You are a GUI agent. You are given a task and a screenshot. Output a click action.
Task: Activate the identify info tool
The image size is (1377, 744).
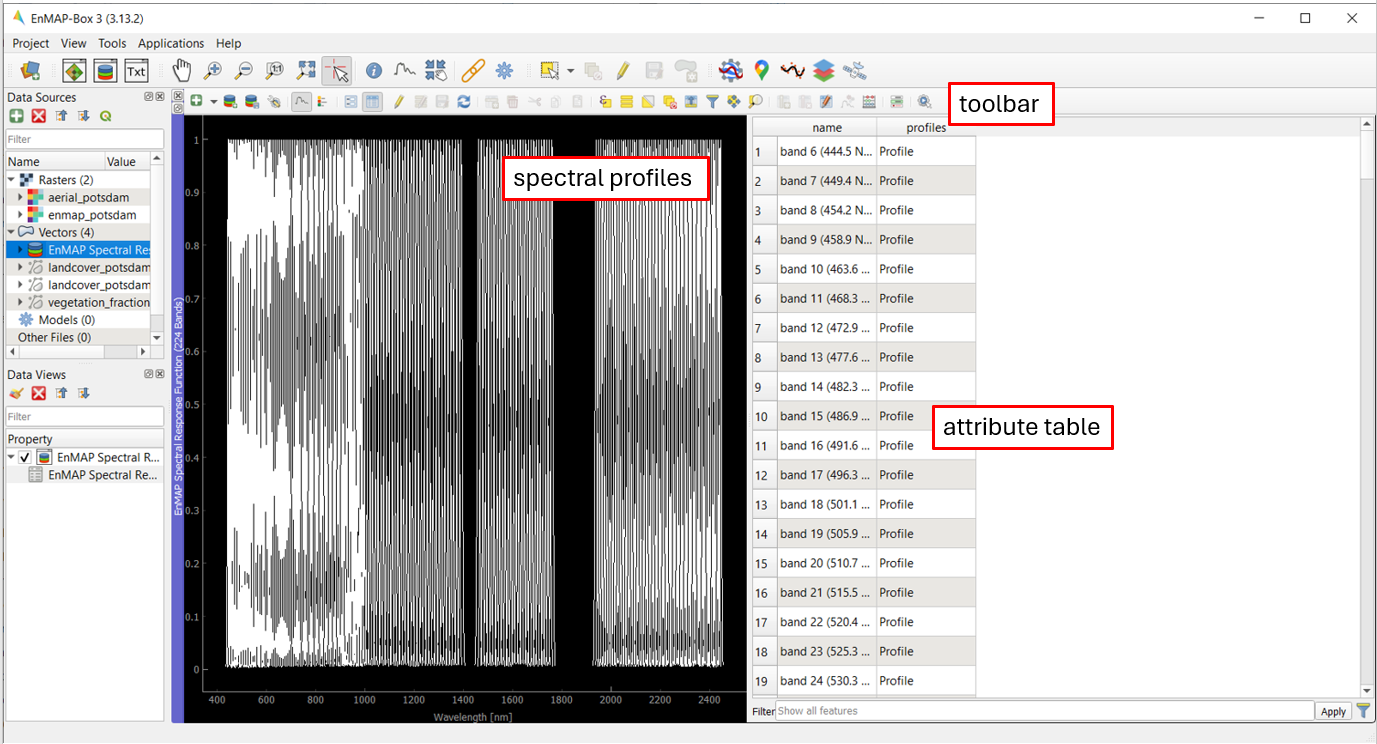374,70
